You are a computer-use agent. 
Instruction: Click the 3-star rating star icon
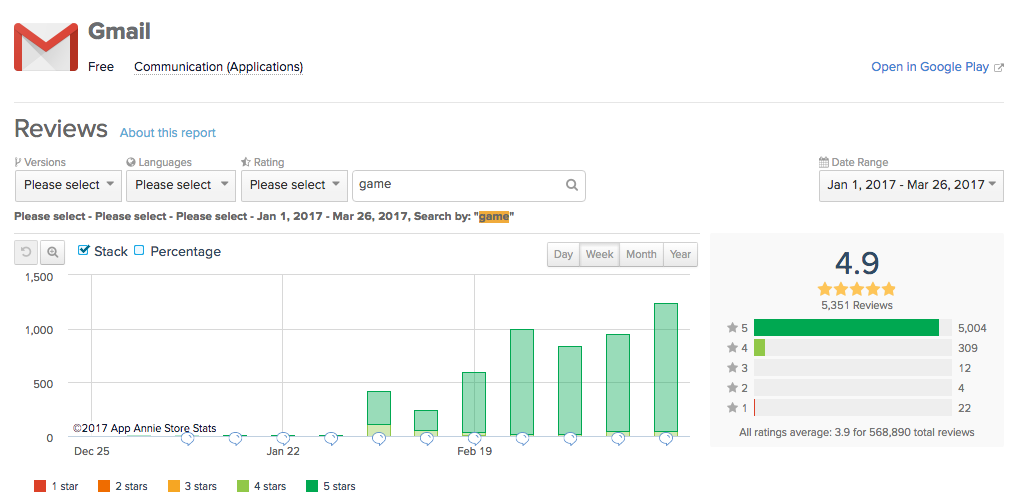(x=733, y=368)
